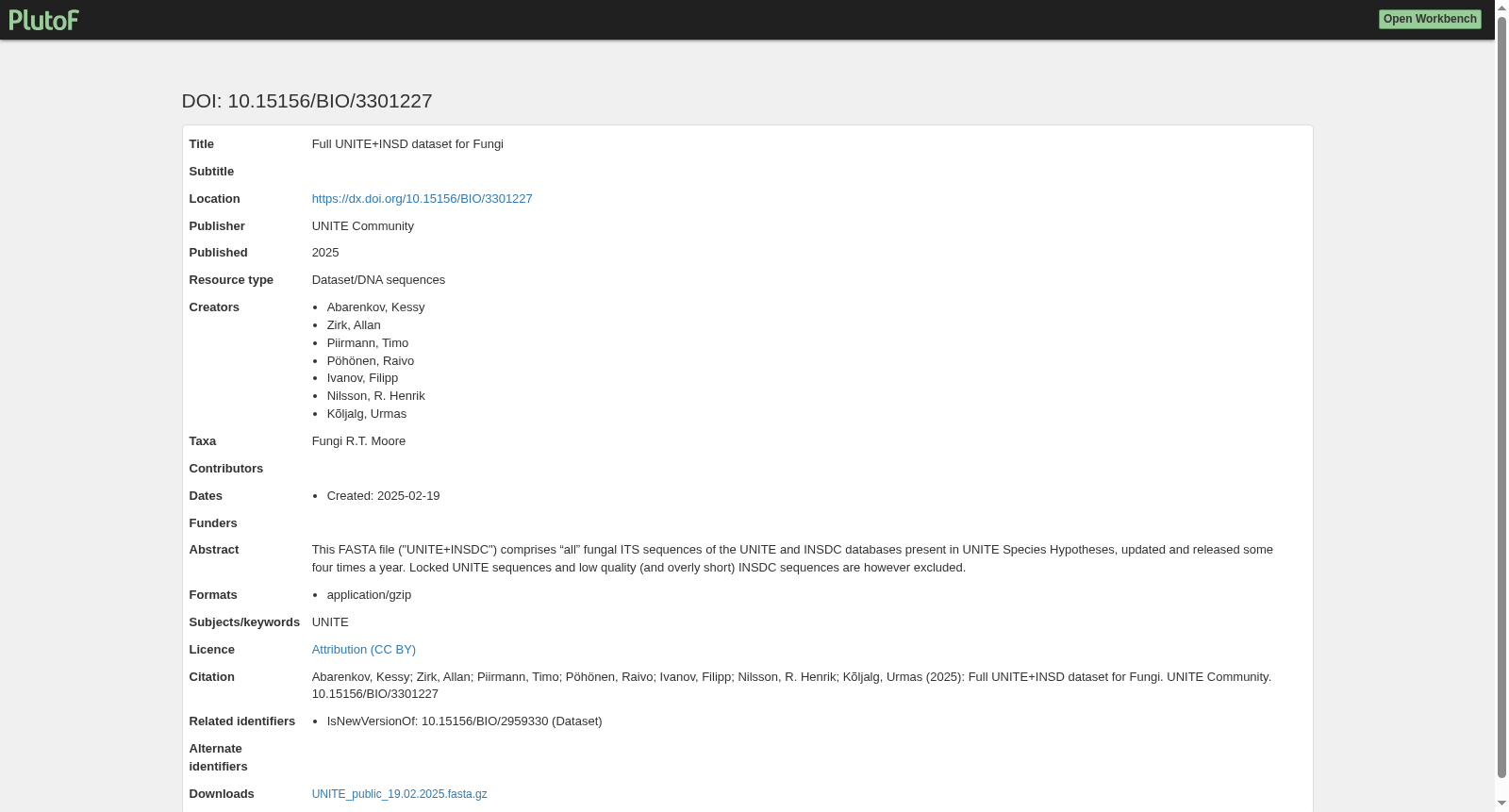
Task: Open the Attribution (CC BY) licence link
Action: point(364,650)
